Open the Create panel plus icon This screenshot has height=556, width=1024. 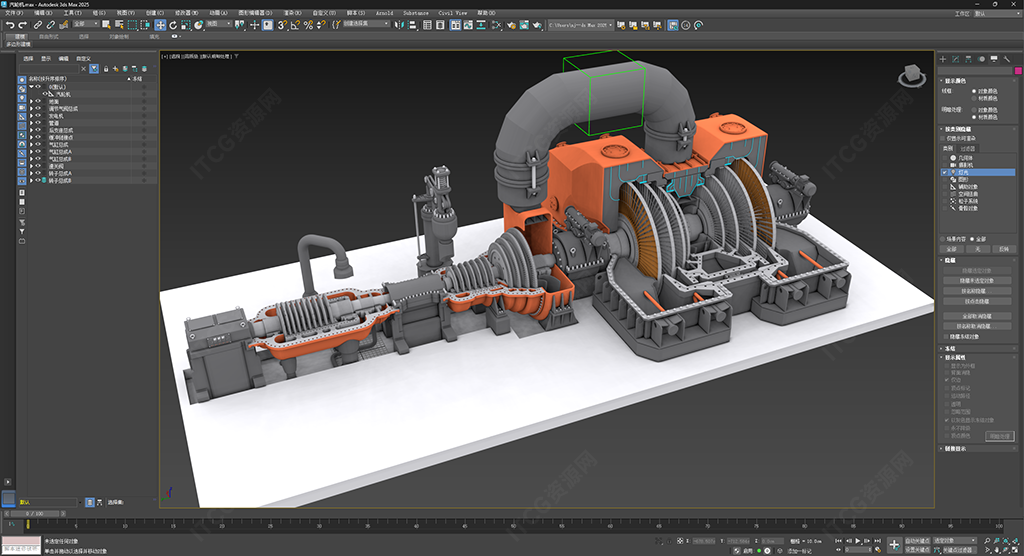coord(942,60)
